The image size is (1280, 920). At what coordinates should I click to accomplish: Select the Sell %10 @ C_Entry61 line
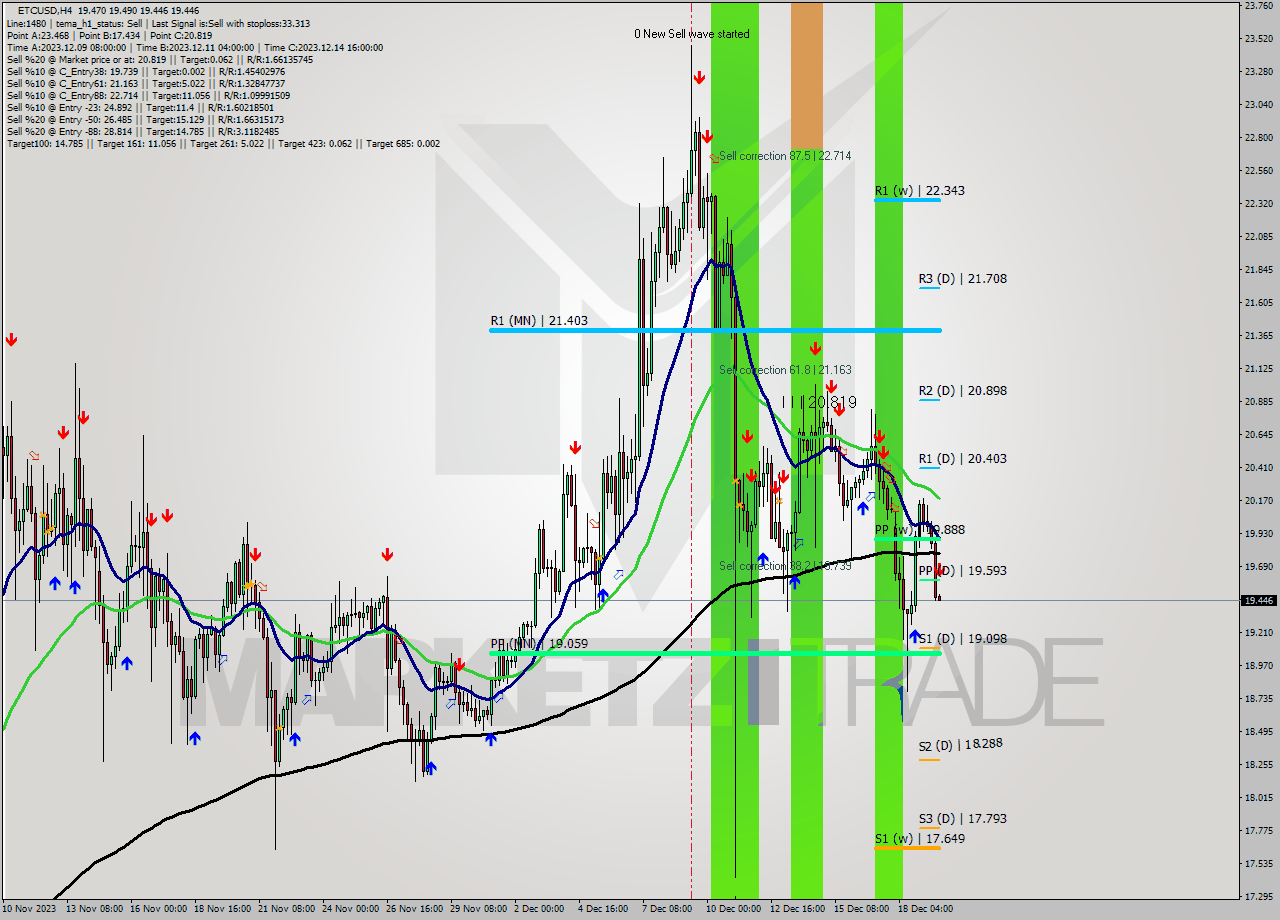(x=146, y=83)
